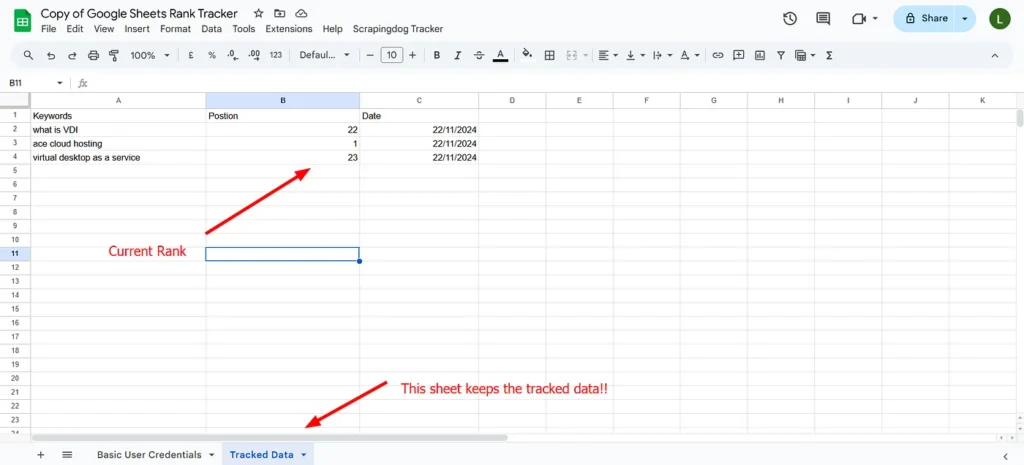The image size is (1024, 465).
Task: Rename document title field
Action: (139, 14)
